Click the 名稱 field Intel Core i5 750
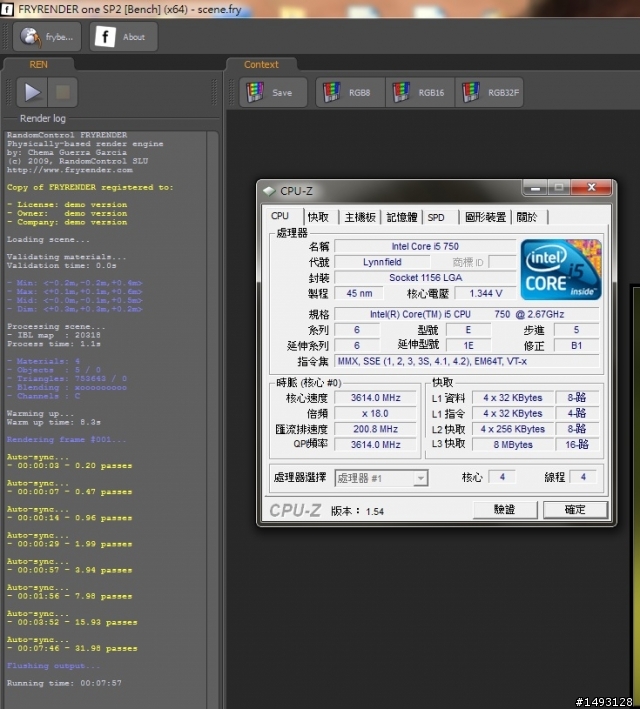The height and width of the screenshot is (710, 640). point(425,246)
